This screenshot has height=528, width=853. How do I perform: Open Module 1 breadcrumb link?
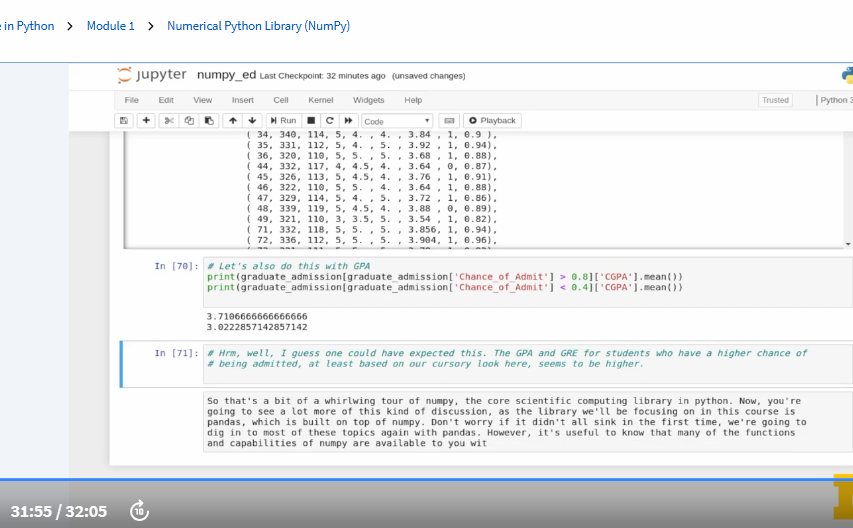pos(110,26)
